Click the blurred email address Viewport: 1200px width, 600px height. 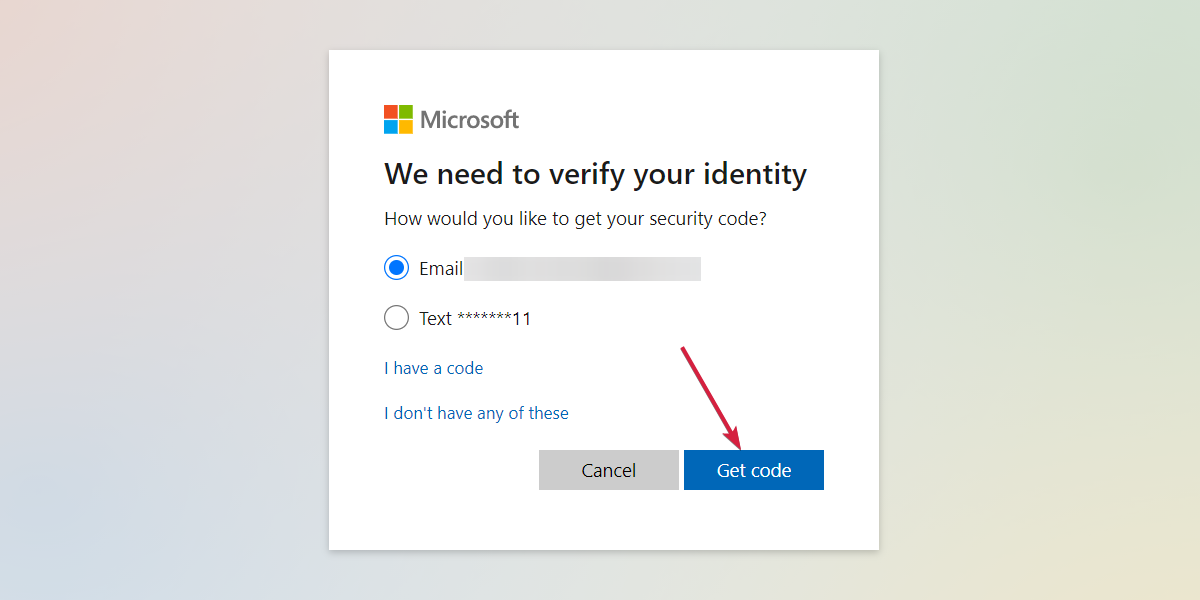(x=582, y=268)
